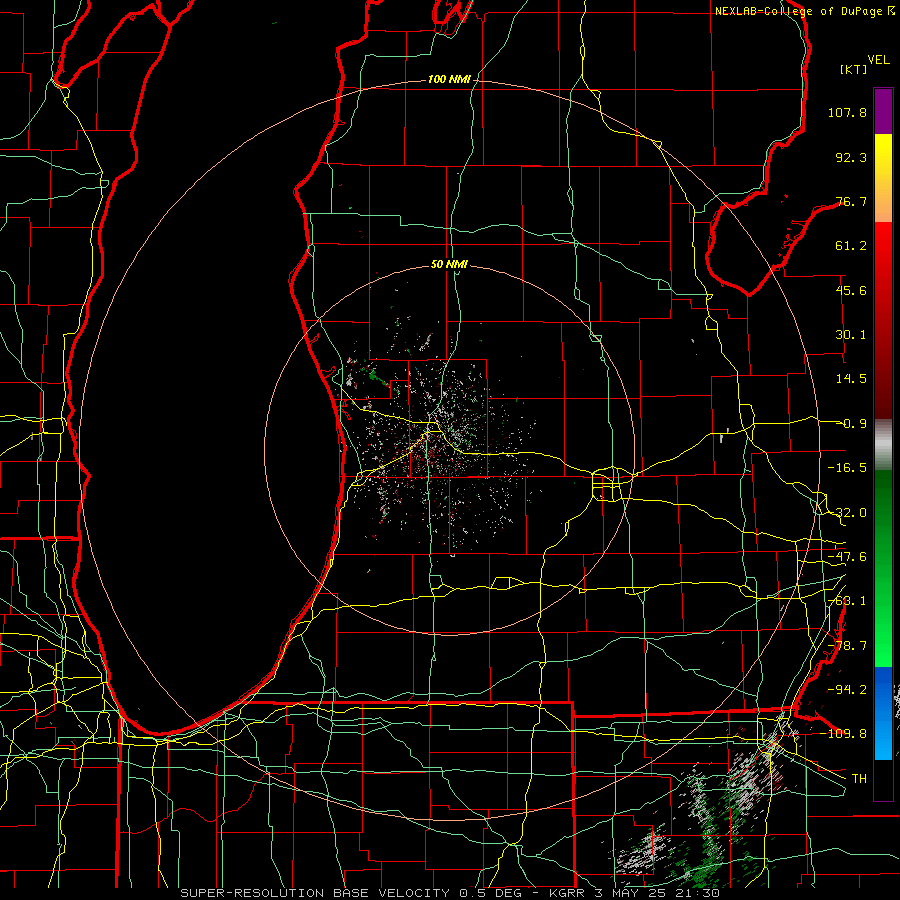Click the 14.5 value on velocity scale

pos(851,379)
